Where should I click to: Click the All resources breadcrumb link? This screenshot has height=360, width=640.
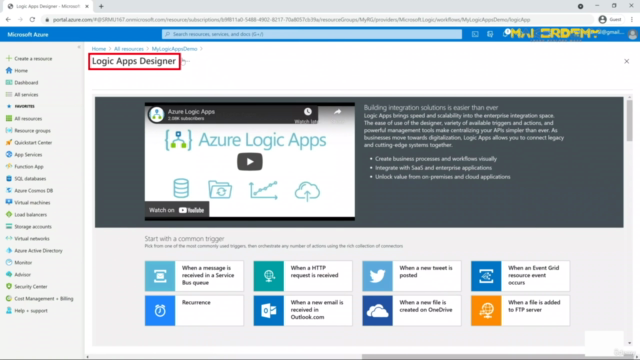click(129, 49)
